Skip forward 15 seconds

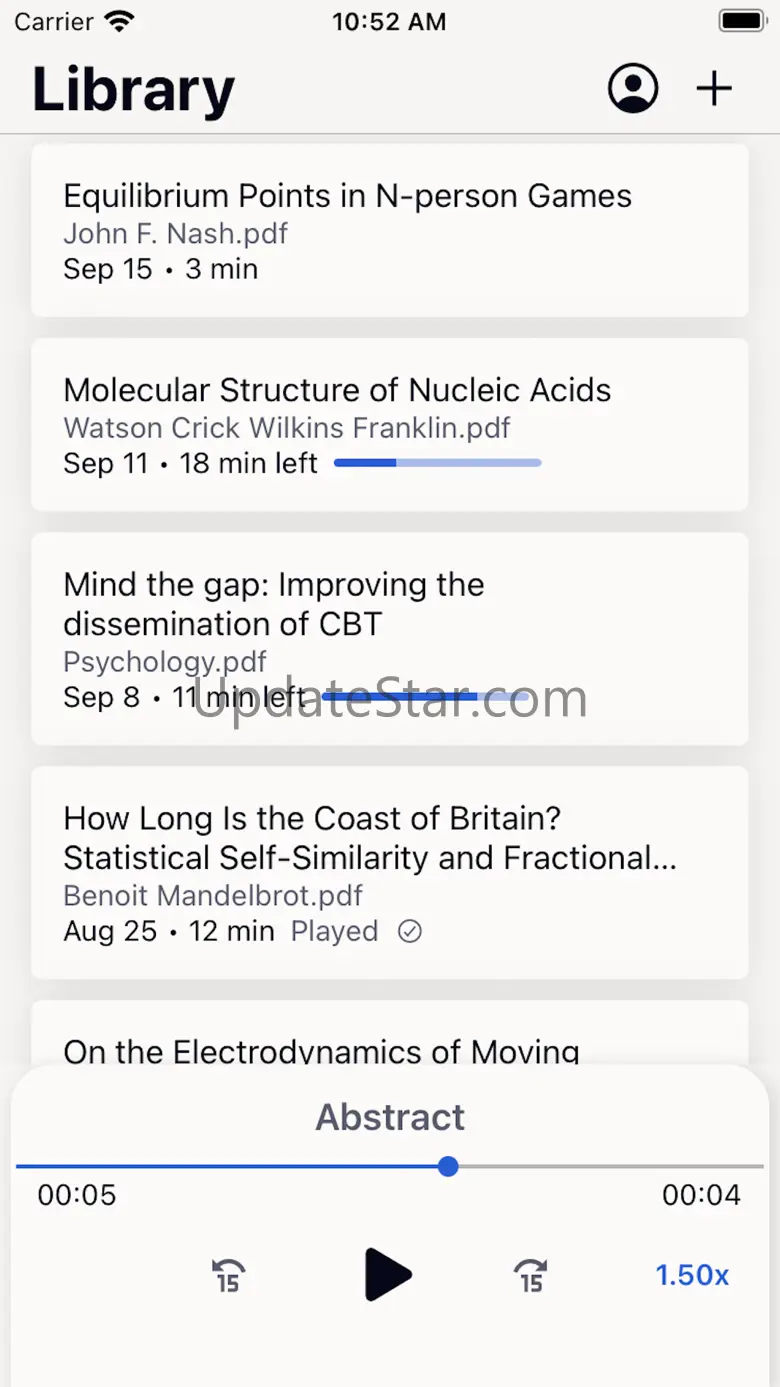click(531, 1275)
